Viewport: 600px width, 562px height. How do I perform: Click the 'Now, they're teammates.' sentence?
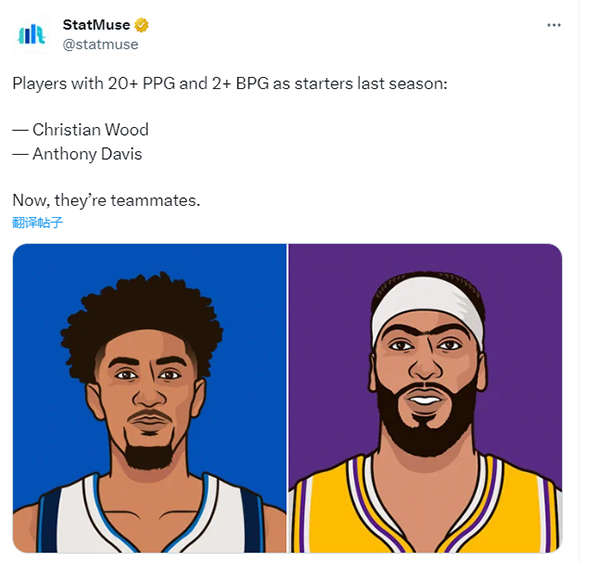click(x=106, y=200)
